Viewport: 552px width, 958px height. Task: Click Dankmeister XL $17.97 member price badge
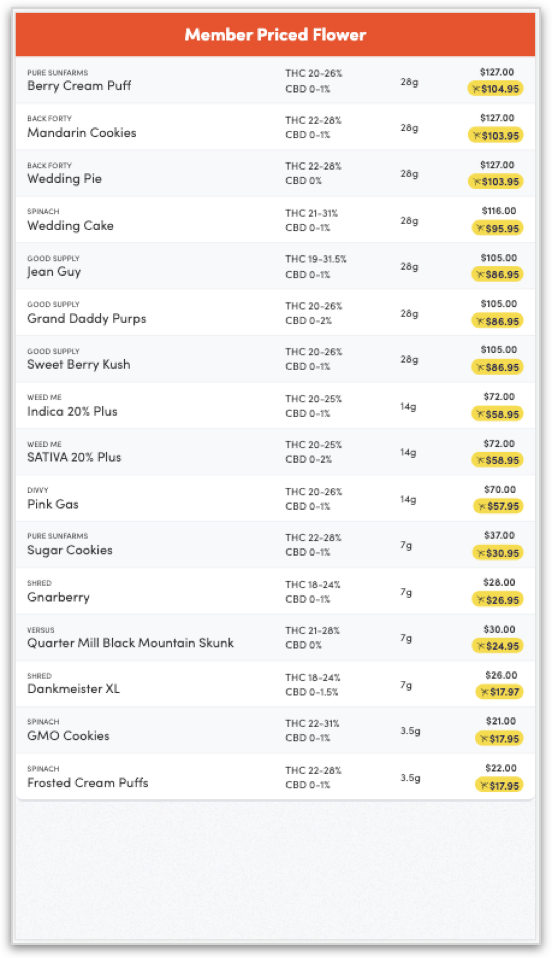click(x=499, y=692)
